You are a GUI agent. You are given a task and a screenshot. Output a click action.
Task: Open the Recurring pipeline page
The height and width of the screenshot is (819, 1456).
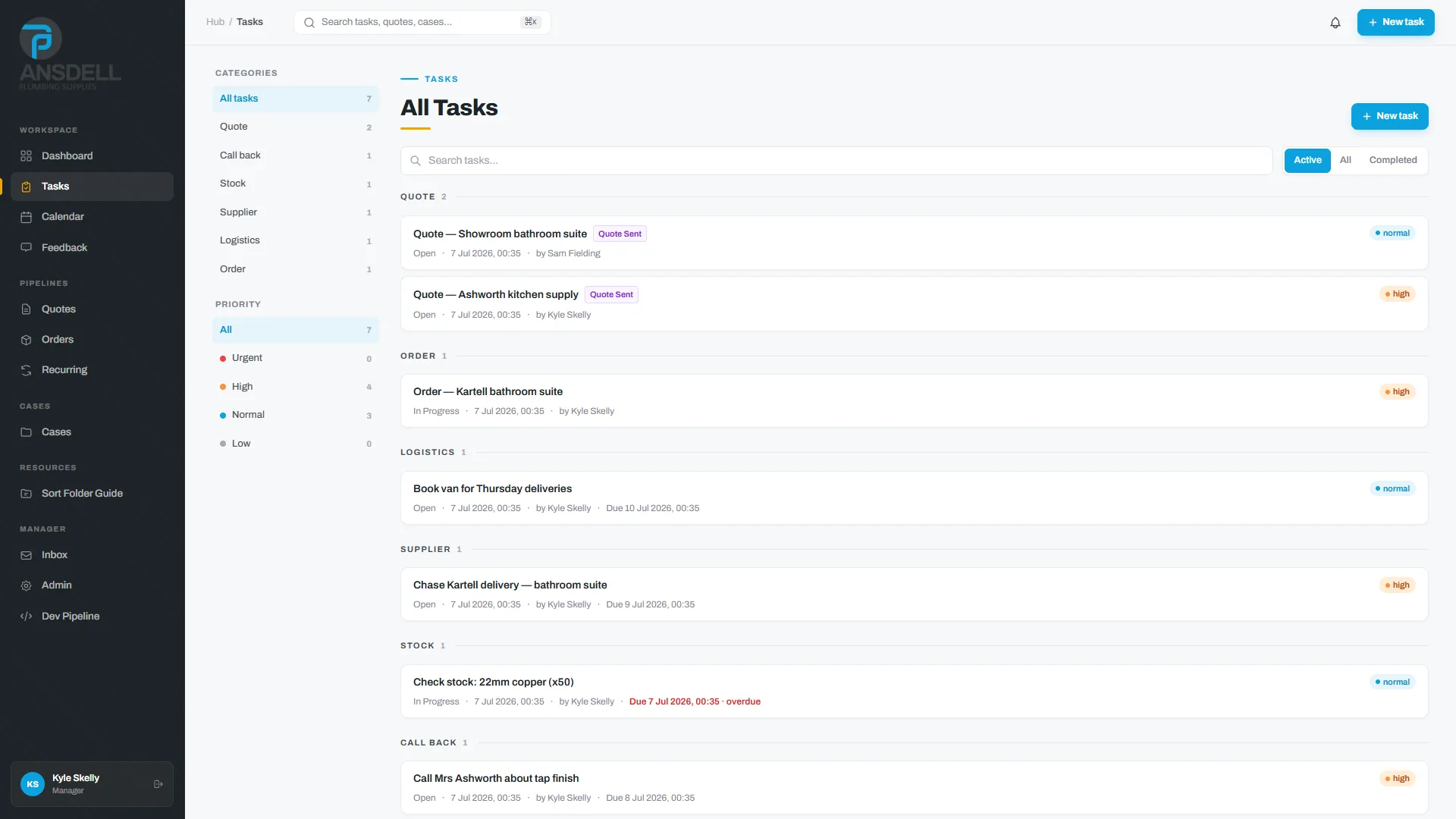(x=92, y=370)
